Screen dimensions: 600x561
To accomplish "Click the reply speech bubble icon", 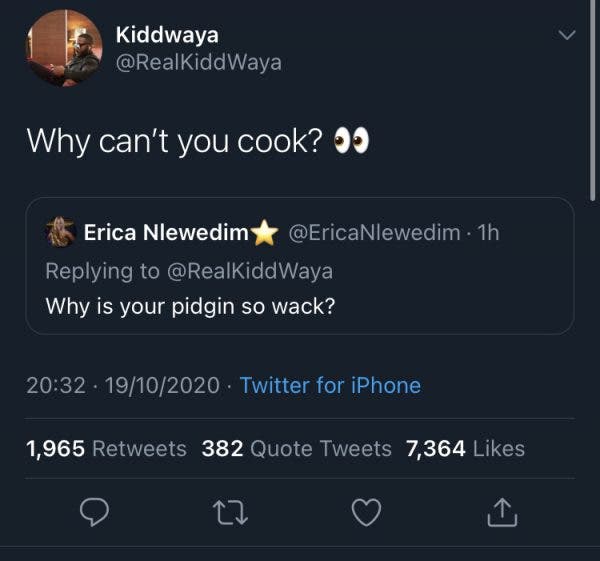I will [93, 513].
